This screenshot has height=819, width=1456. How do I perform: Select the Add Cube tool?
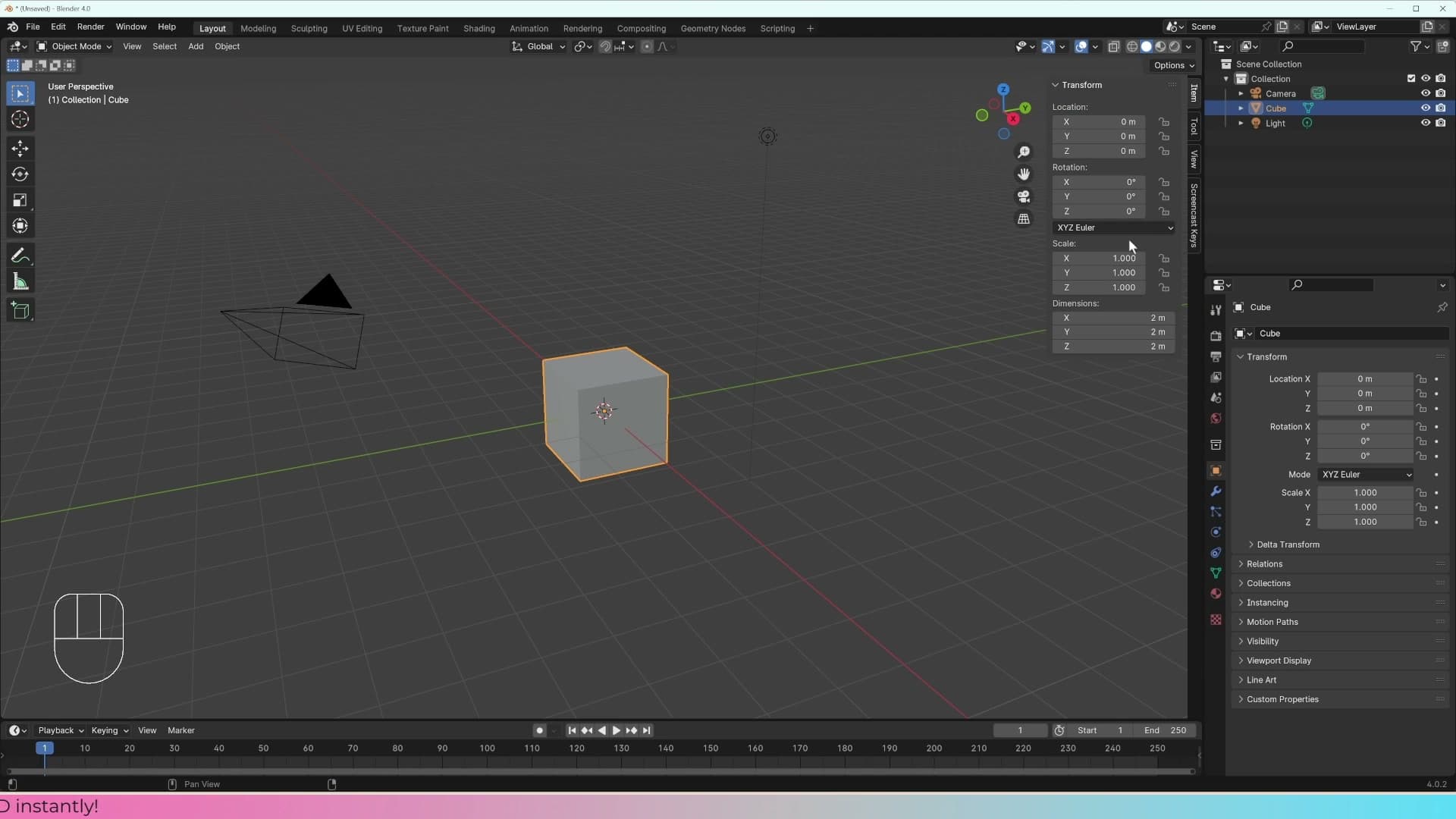tap(20, 311)
